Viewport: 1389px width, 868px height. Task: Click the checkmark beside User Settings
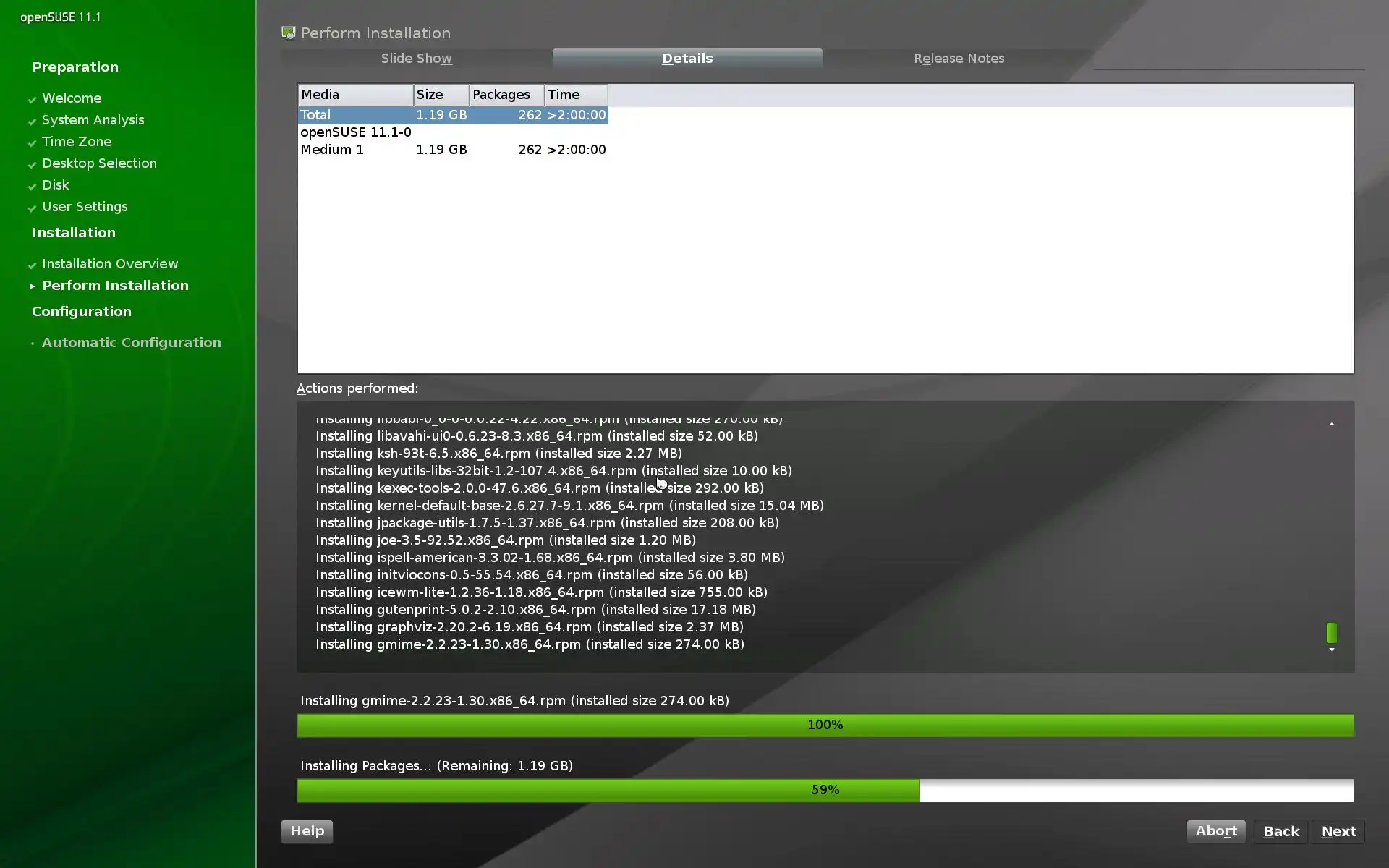click(x=32, y=208)
